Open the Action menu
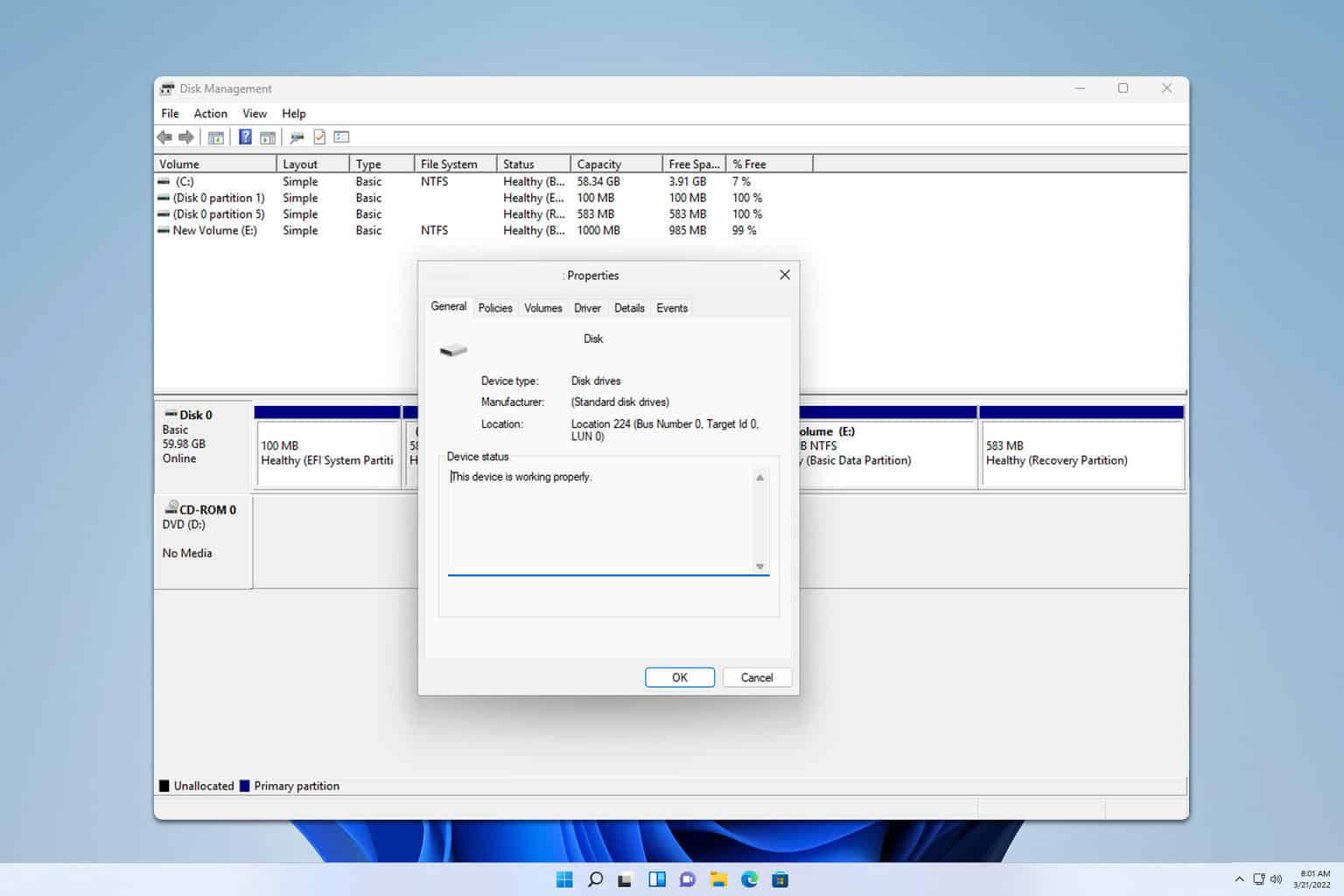The image size is (1344, 896). (210, 114)
